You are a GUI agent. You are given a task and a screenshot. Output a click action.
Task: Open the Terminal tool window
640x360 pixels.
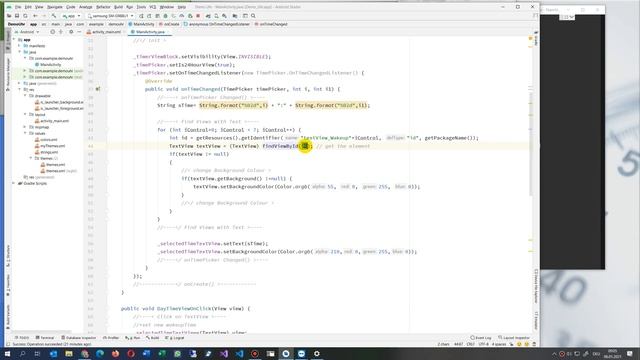point(45,338)
